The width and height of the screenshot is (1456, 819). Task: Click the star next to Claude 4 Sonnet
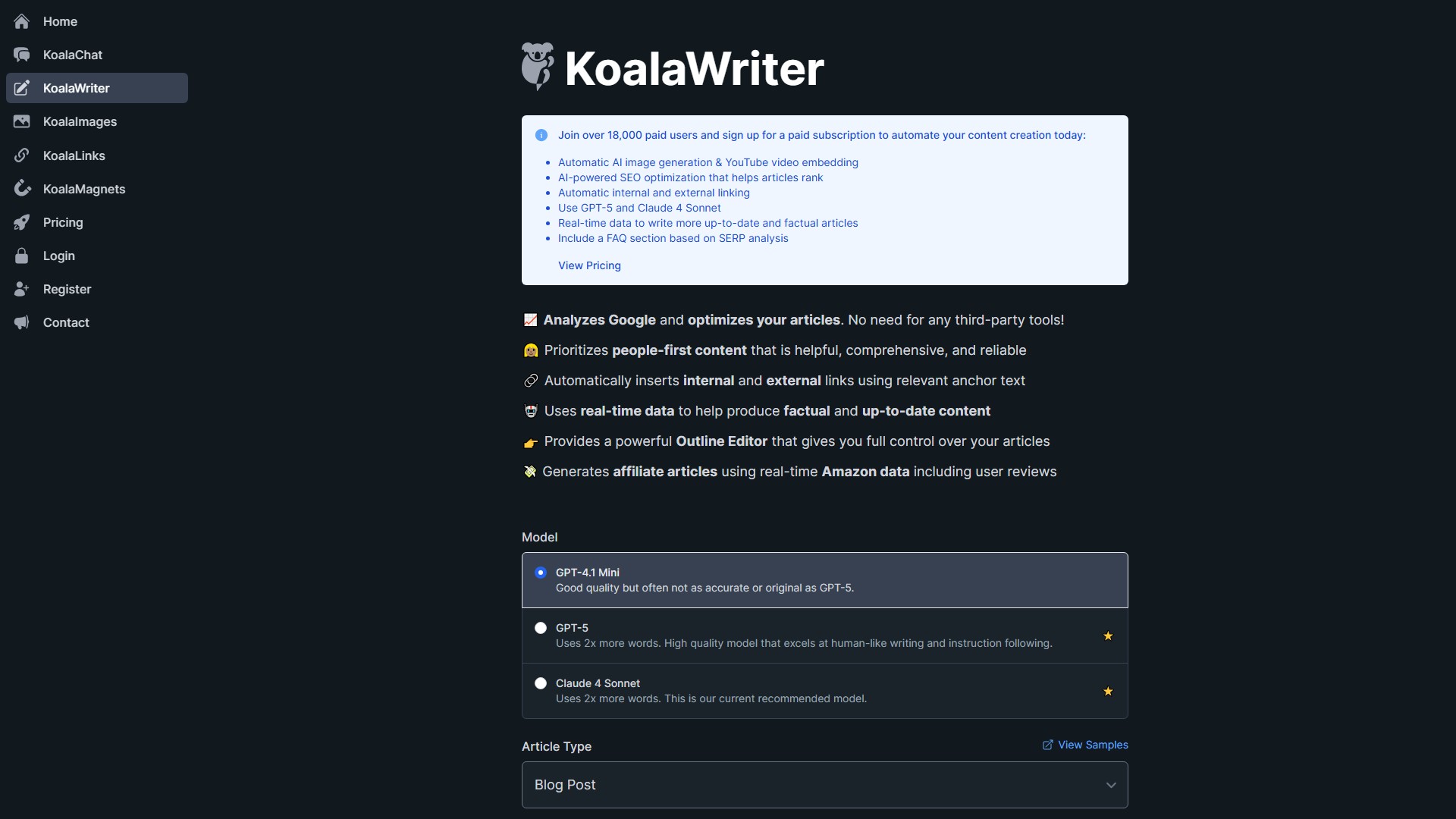pyautogui.click(x=1107, y=691)
